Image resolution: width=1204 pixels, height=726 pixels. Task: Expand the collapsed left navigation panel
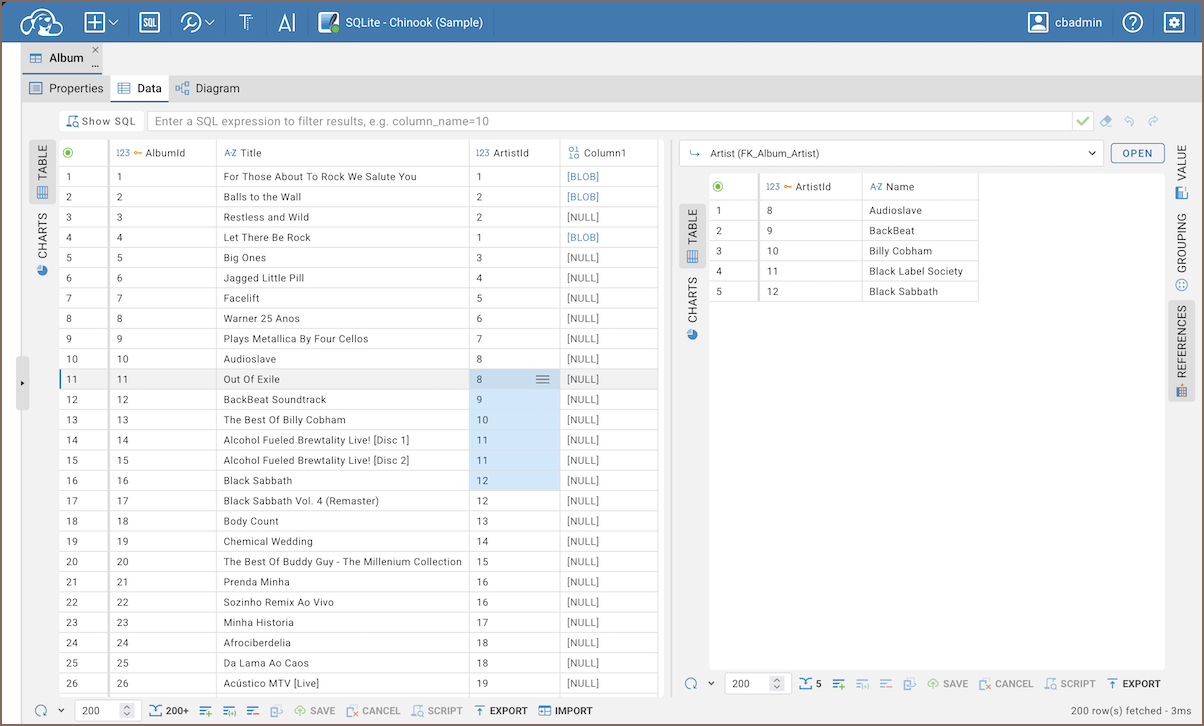23,382
